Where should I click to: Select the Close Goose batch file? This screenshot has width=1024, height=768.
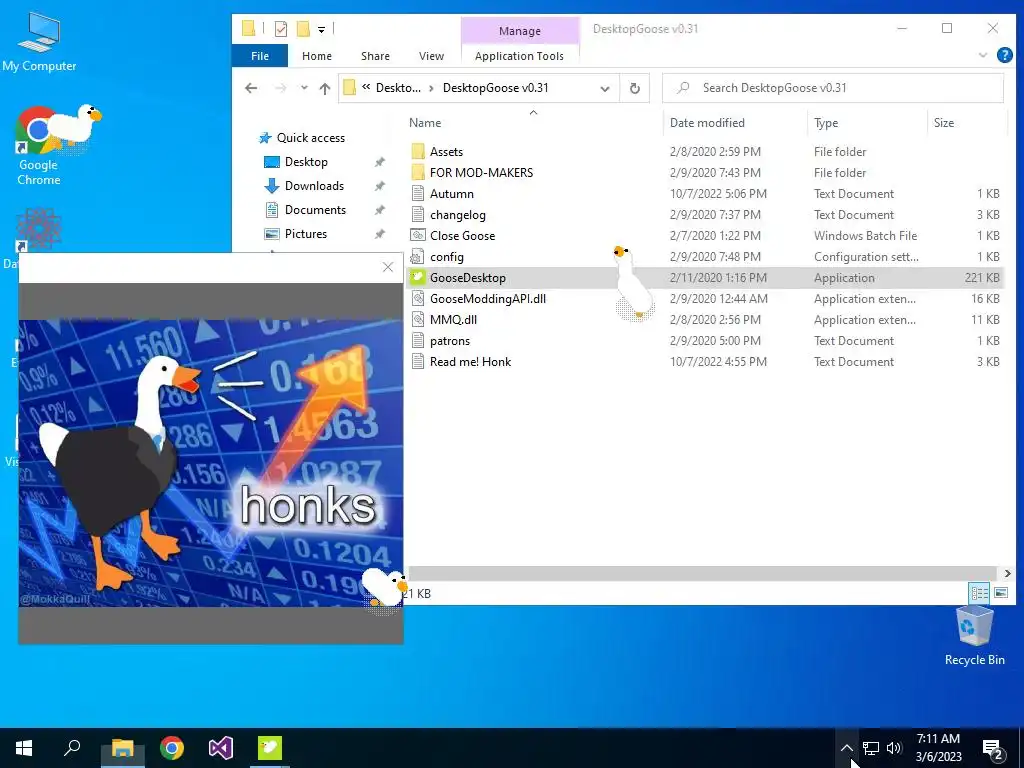point(462,236)
